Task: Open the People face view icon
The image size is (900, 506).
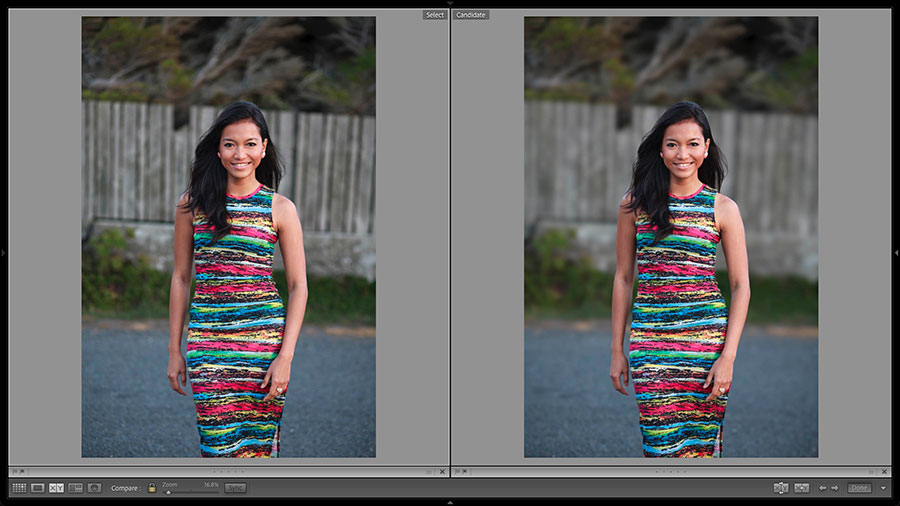Action: 94,488
